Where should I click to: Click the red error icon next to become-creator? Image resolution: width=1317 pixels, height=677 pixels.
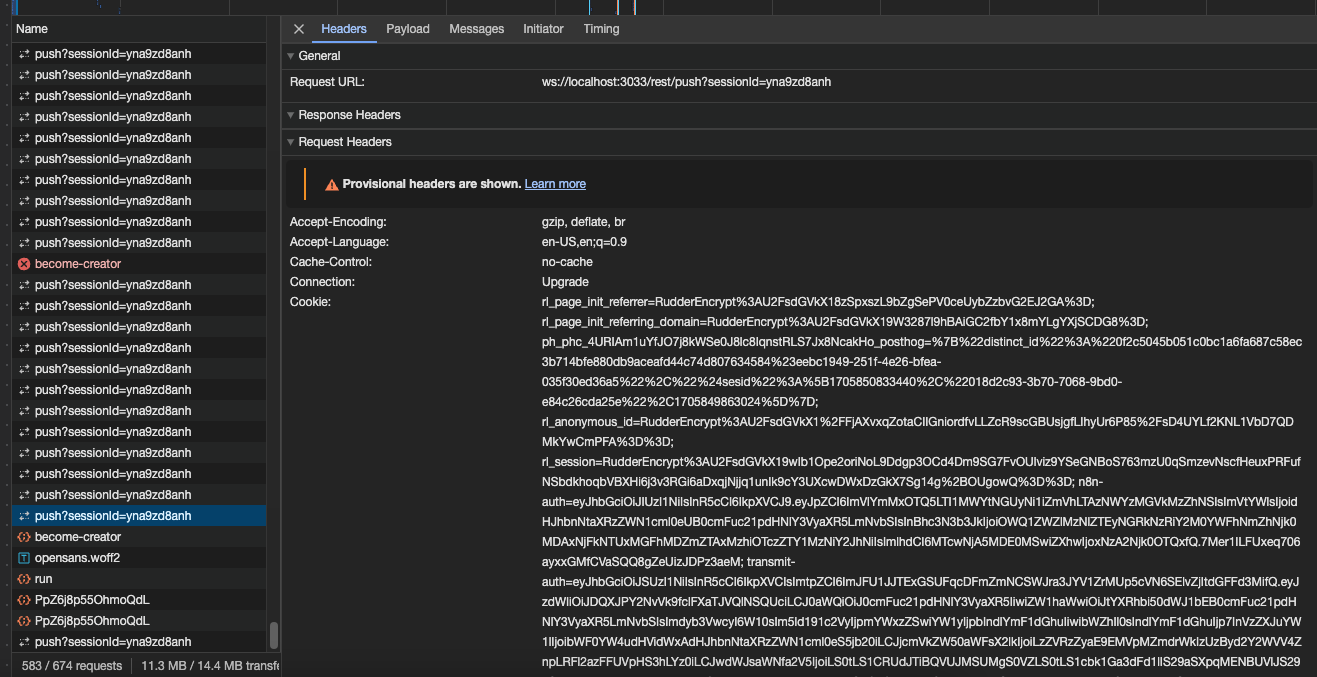(22, 263)
